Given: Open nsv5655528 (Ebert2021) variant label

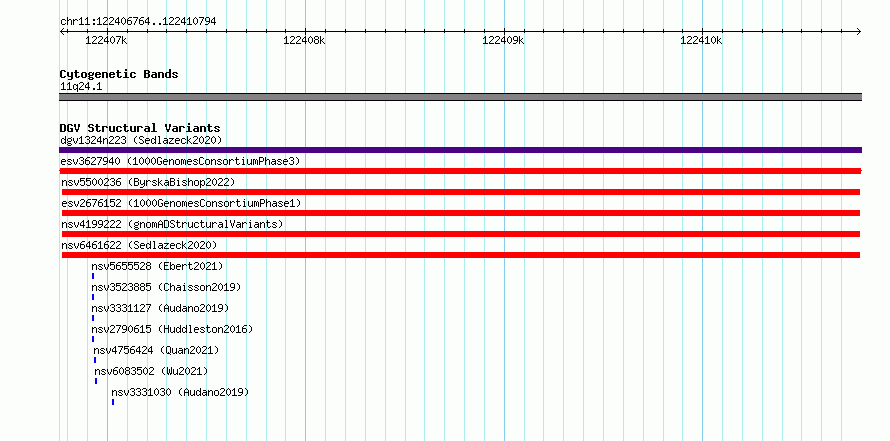Looking at the screenshot, I should [x=157, y=266].
